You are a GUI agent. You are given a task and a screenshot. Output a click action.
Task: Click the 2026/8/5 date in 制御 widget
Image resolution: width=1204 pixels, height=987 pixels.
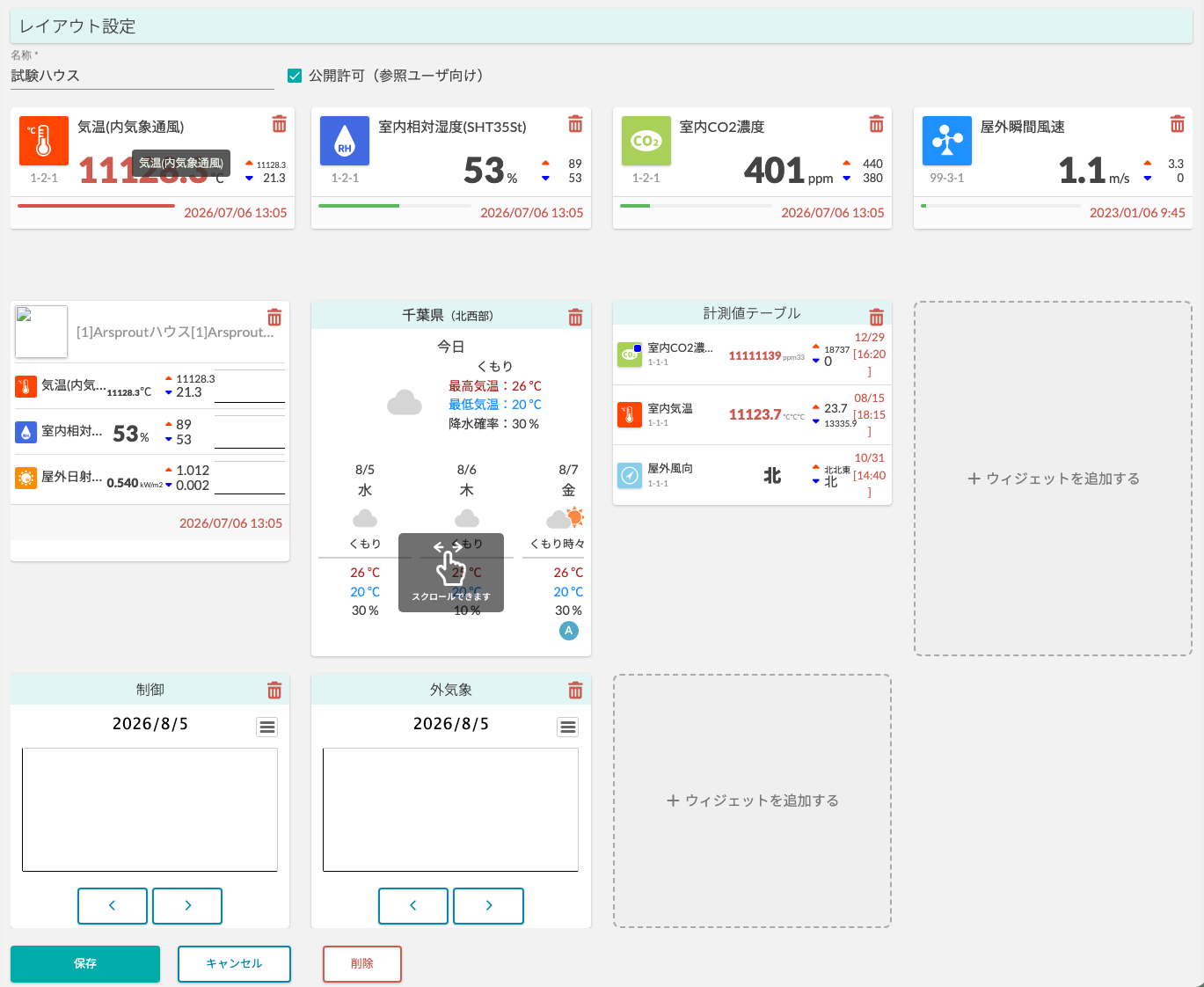tap(150, 724)
